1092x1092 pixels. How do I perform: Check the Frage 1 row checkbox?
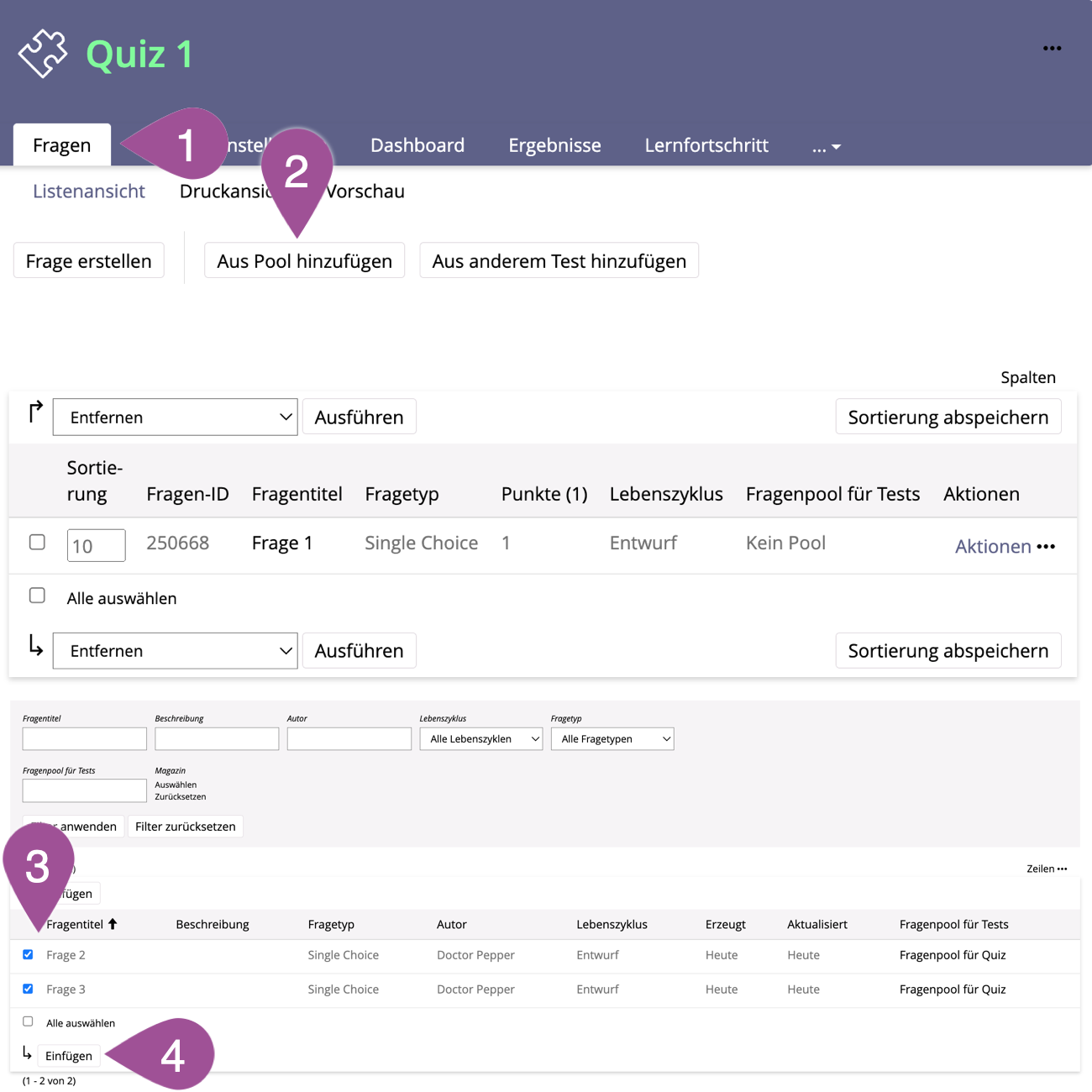click(37, 543)
